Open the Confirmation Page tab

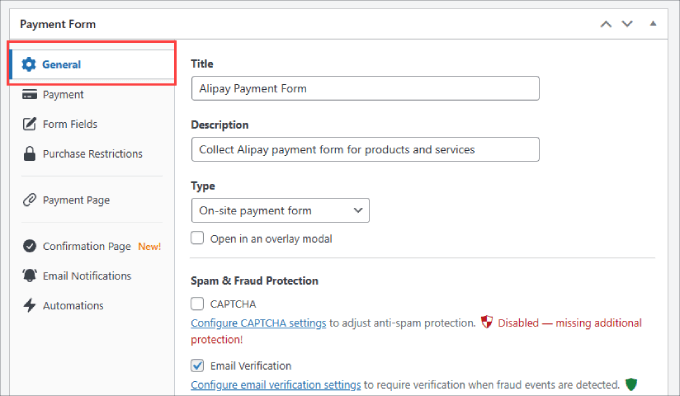point(92,246)
